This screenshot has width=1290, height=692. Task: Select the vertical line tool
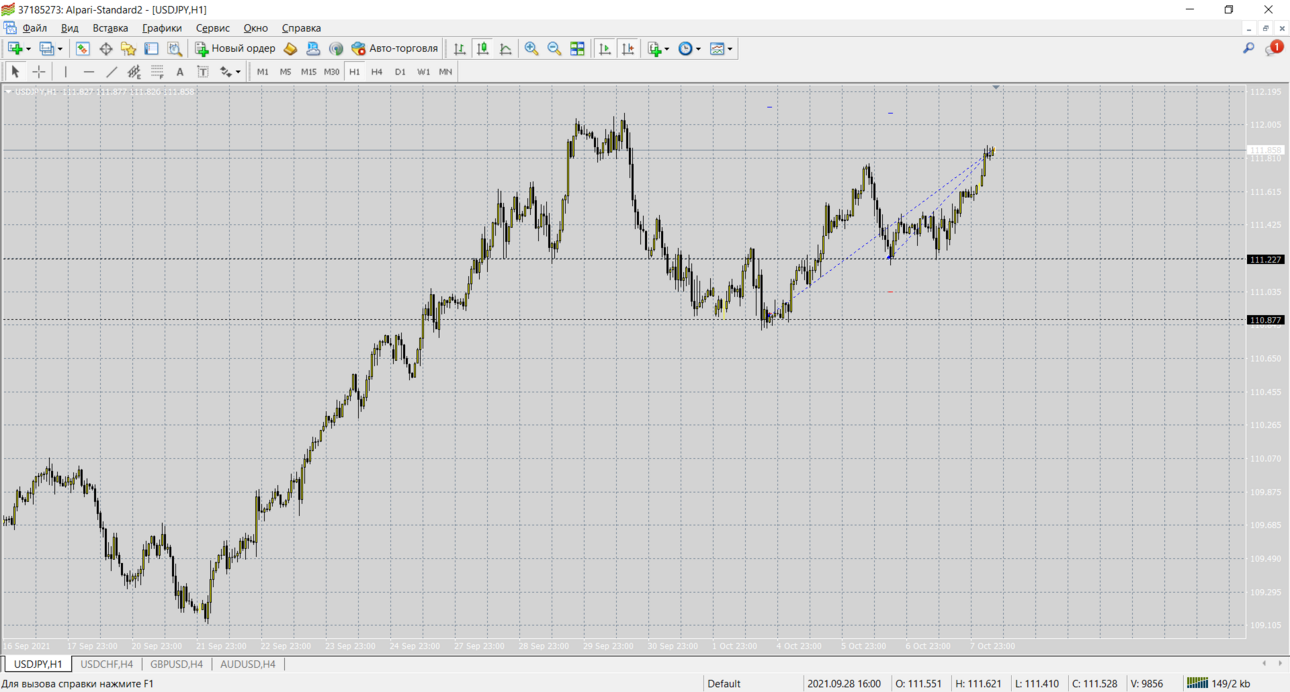pos(66,72)
